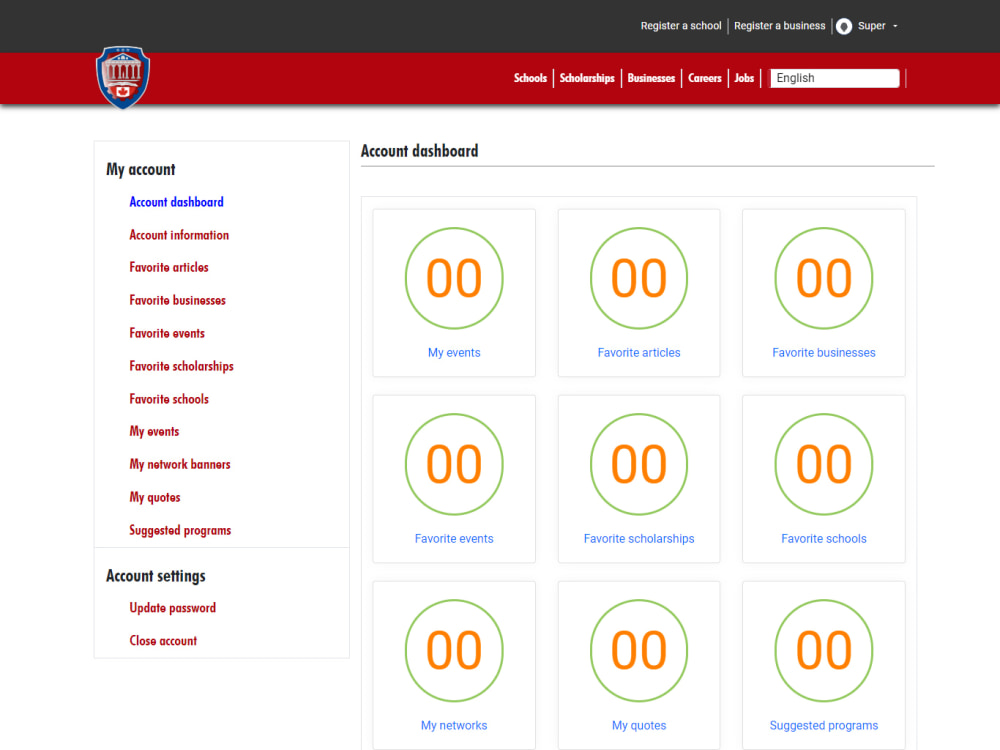Click My quotes card label

pos(639,725)
